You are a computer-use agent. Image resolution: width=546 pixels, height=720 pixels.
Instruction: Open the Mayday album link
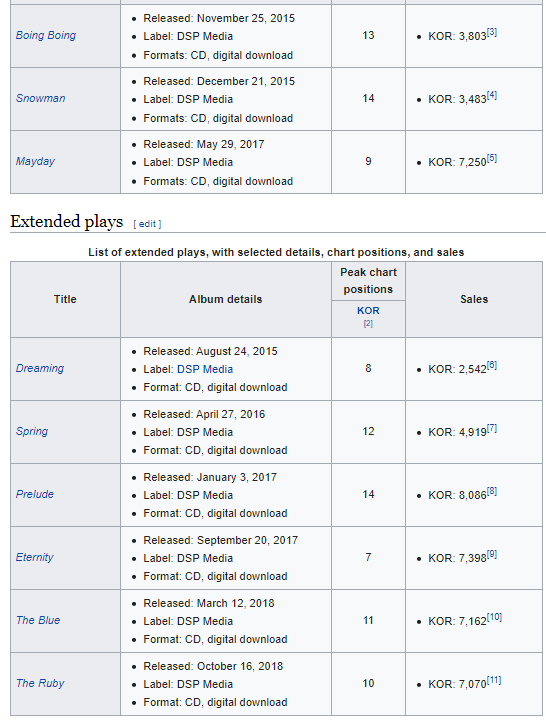35,161
